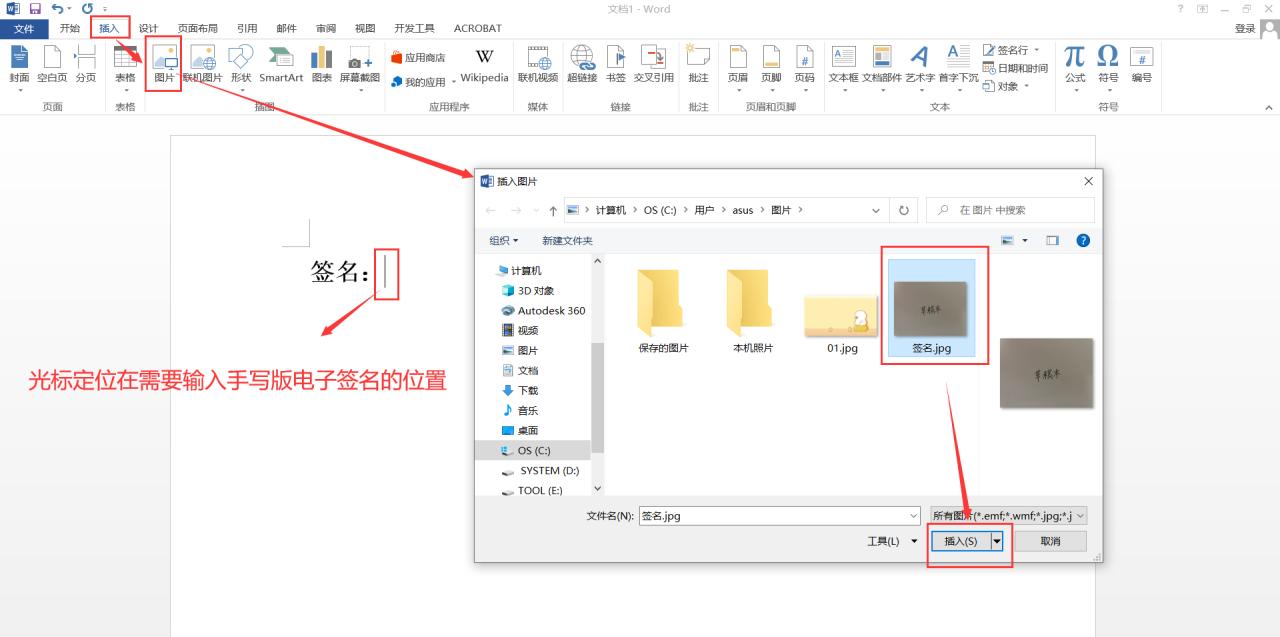Click 新建文件夹 new folder button
The image size is (1280, 637).
coord(567,240)
